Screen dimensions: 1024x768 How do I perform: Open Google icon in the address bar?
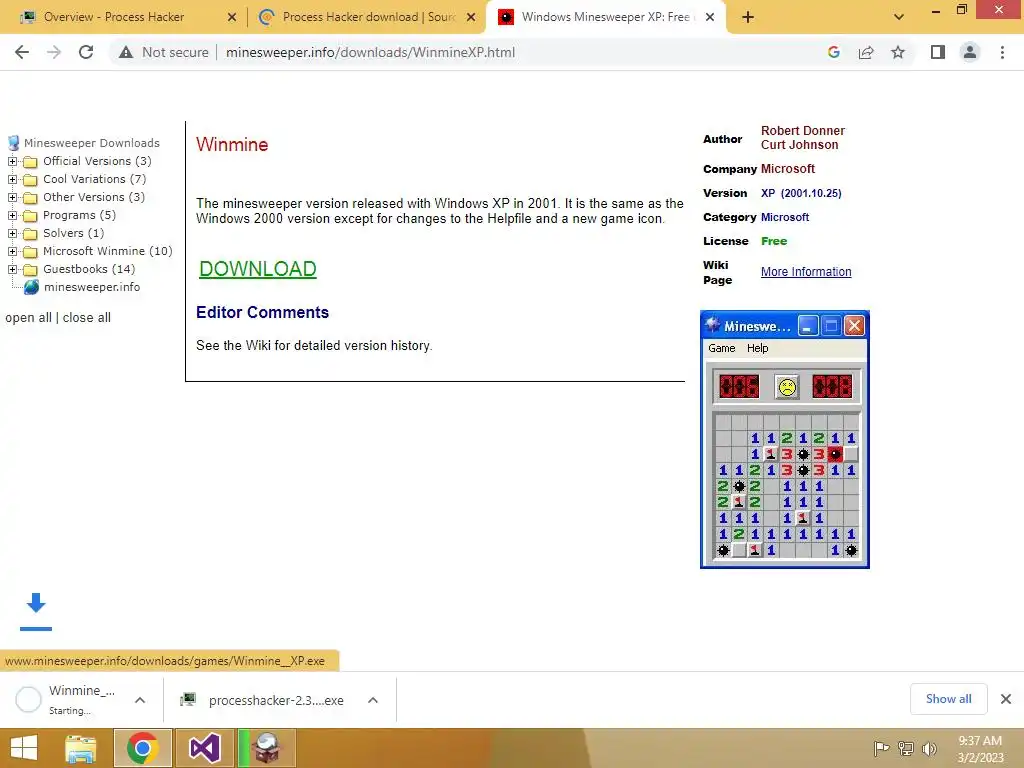point(833,52)
